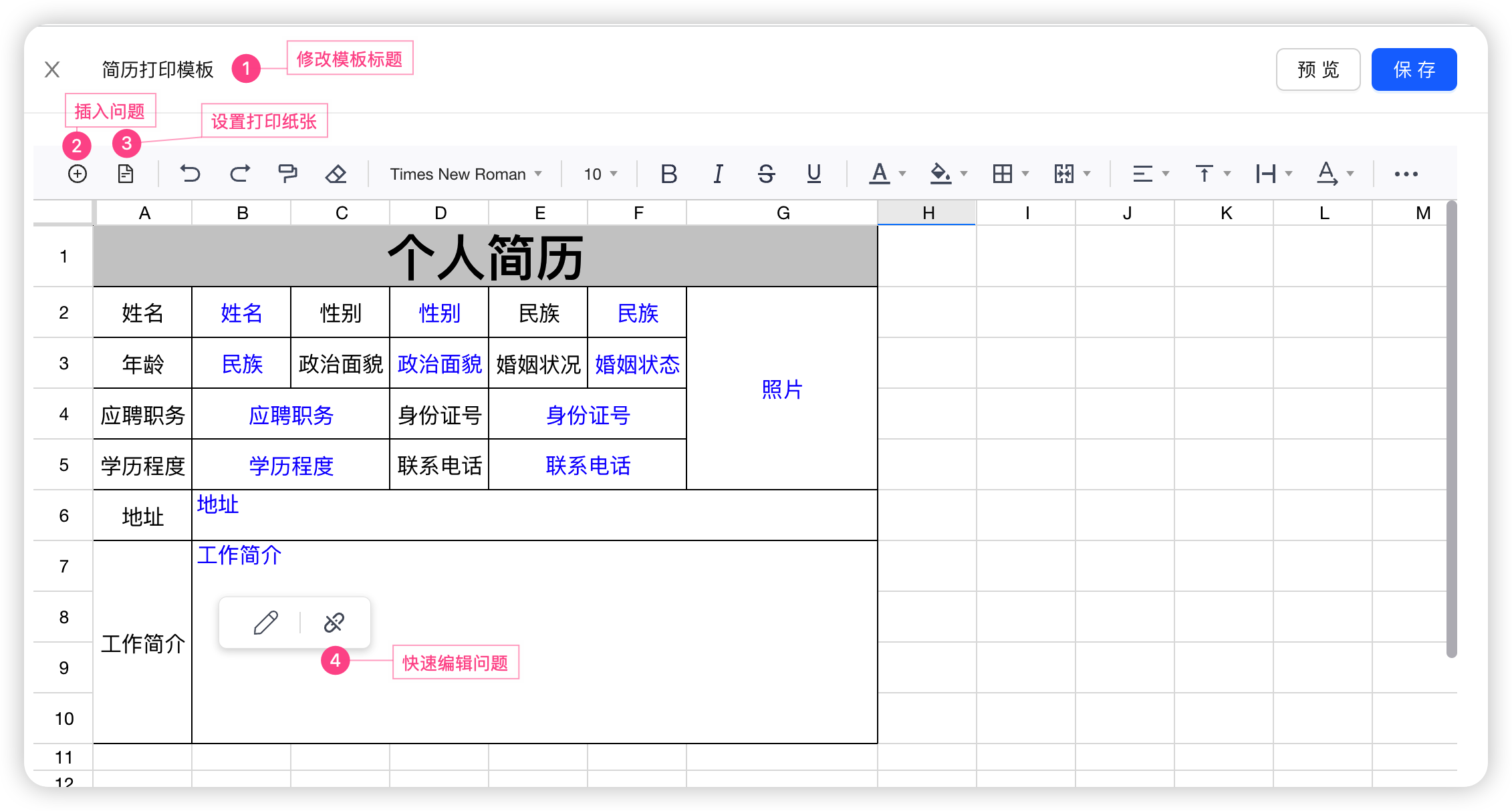Close the template editor with X
The image size is (1512, 811).
tap(52, 69)
